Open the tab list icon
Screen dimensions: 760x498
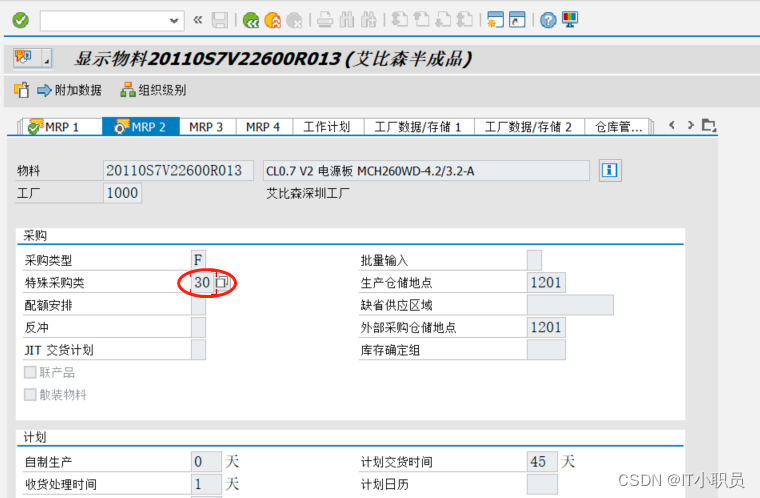pyautogui.click(x=709, y=125)
